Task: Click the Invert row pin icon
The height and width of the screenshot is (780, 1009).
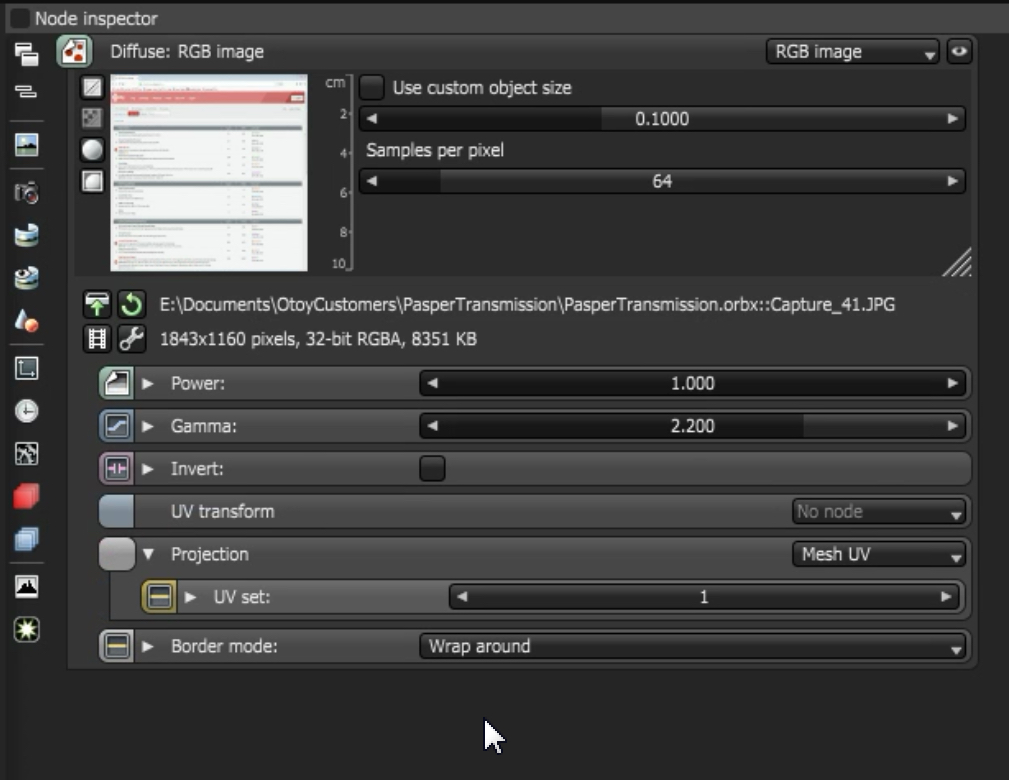Action: (x=116, y=469)
